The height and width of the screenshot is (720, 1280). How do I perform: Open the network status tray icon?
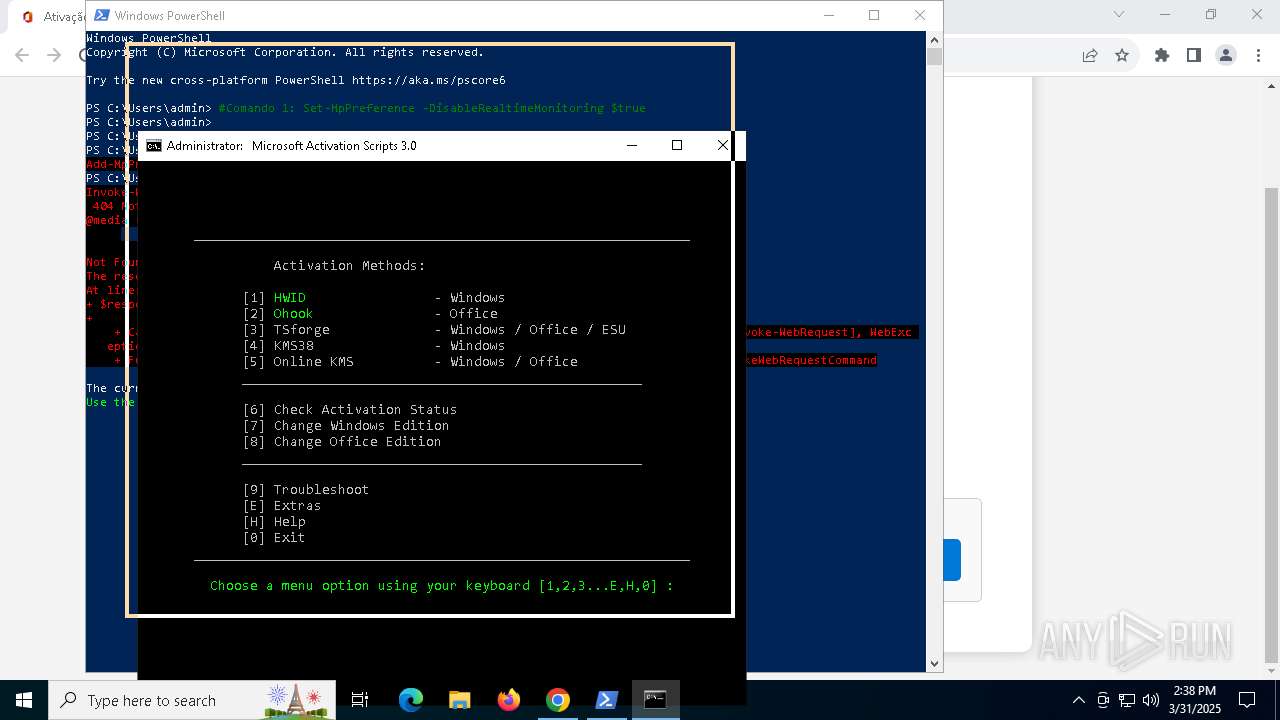1127,700
